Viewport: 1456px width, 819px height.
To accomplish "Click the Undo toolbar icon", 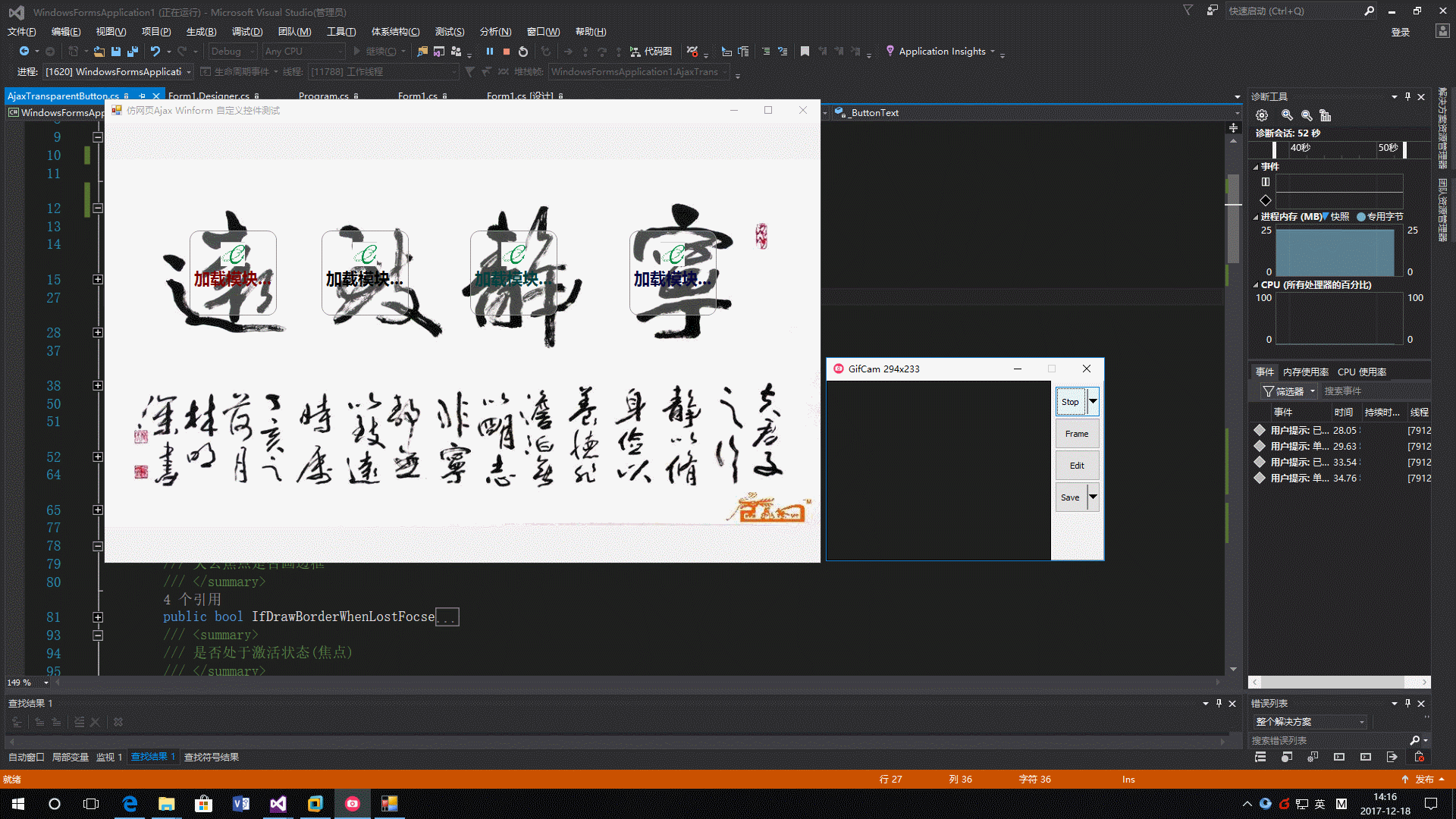I will point(155,52).
